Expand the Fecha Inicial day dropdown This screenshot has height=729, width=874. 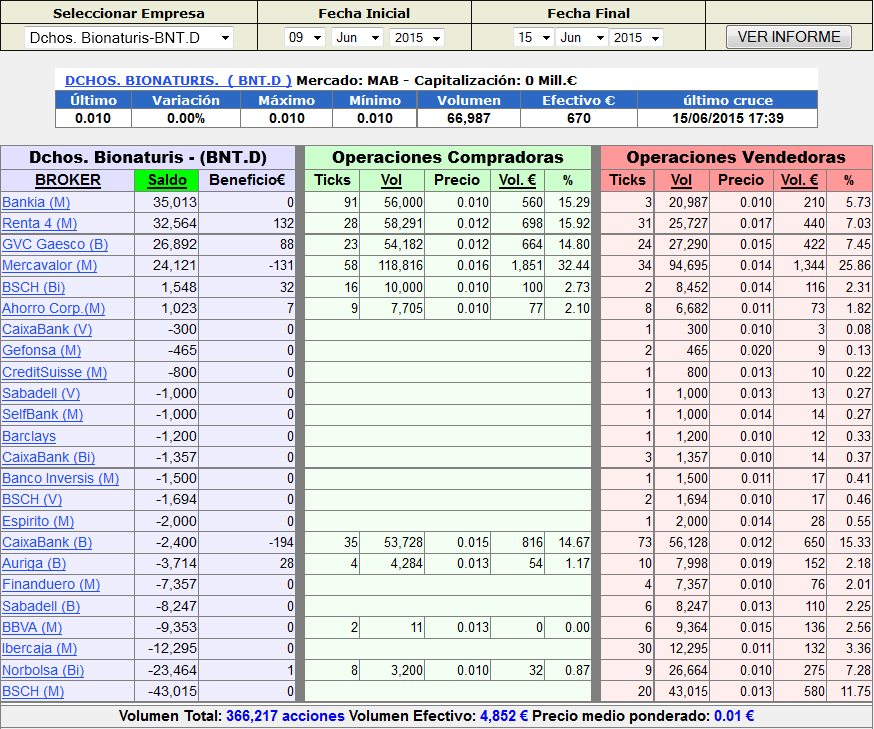[305, 38]
